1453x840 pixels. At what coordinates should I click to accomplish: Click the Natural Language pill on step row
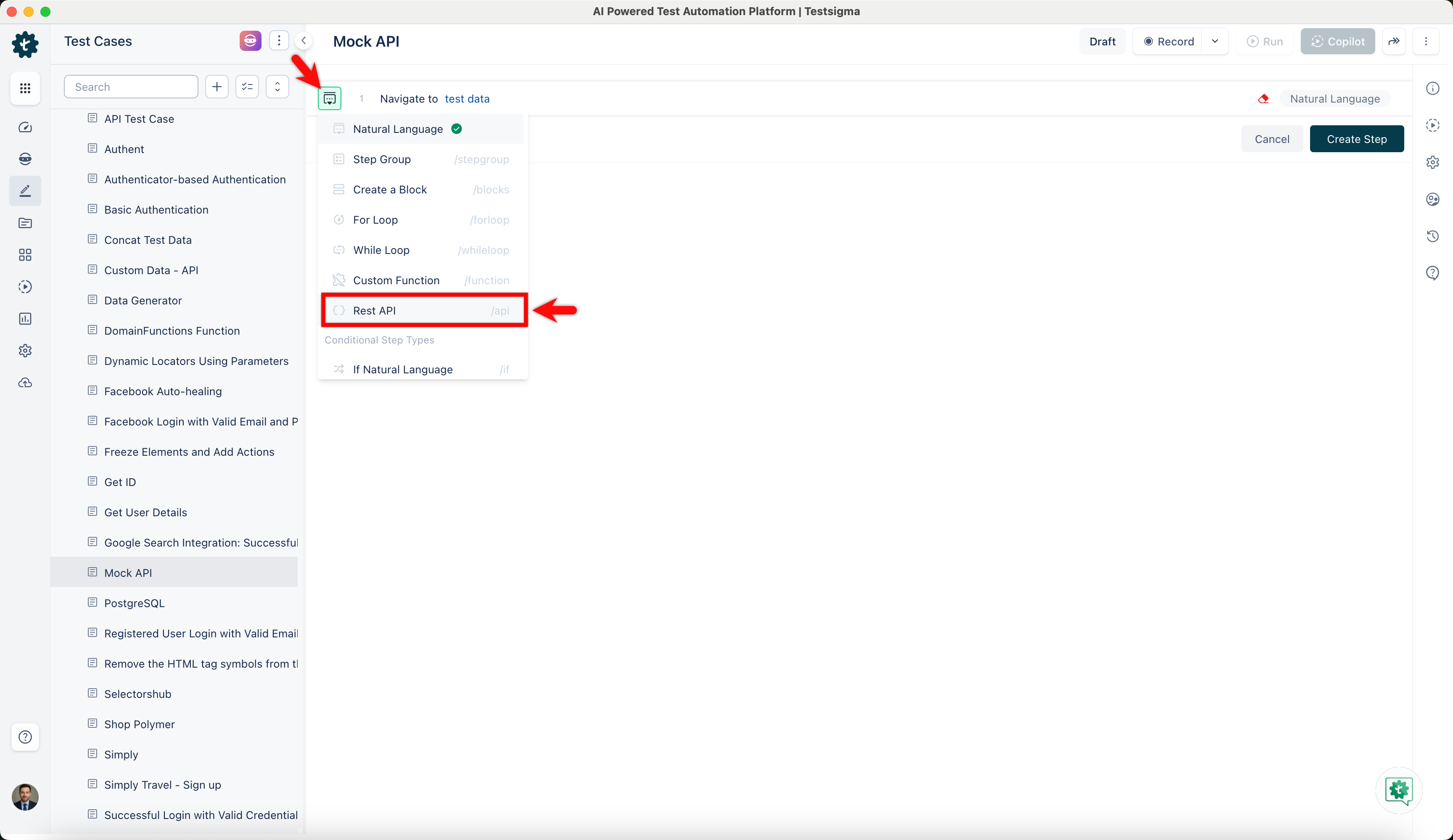[1335, 98]
